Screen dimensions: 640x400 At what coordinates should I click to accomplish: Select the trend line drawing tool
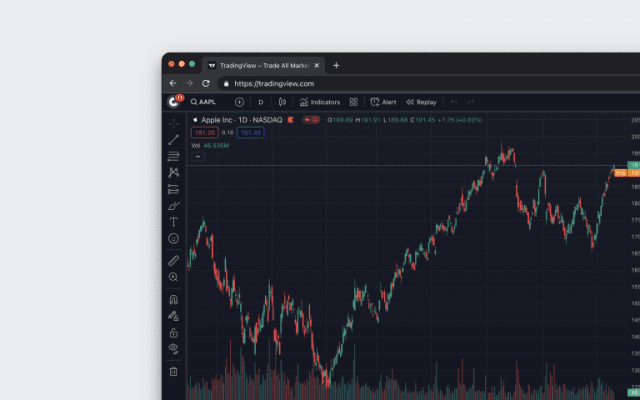pos(173,139)
